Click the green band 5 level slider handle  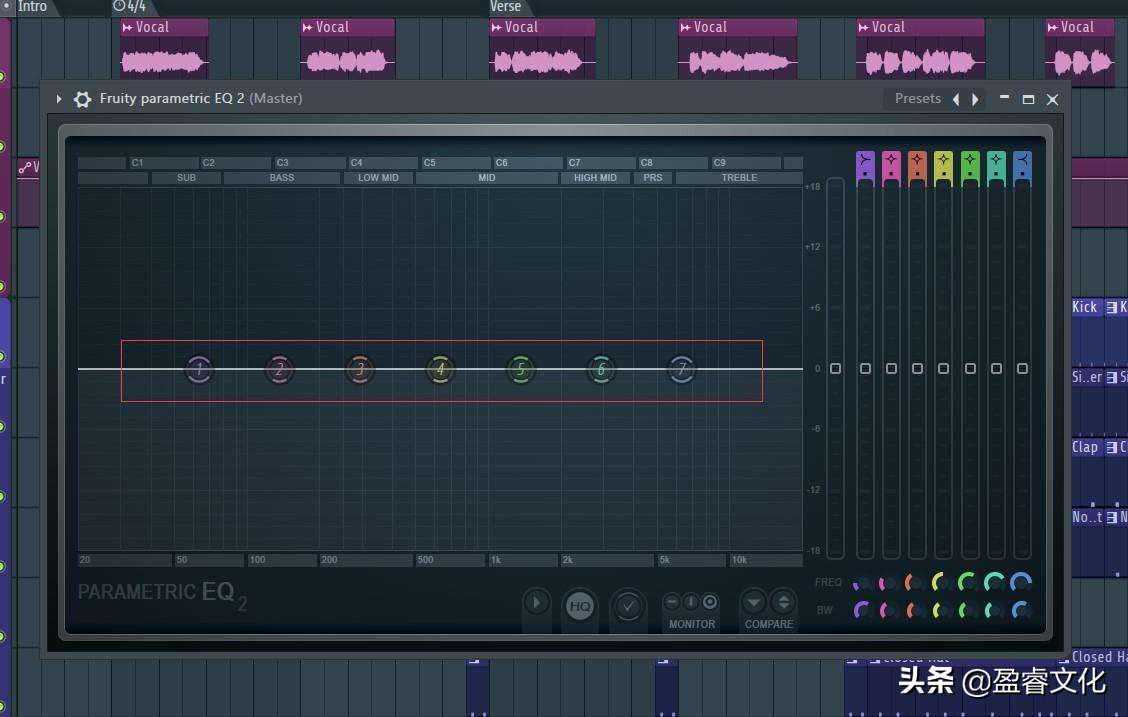970,369
